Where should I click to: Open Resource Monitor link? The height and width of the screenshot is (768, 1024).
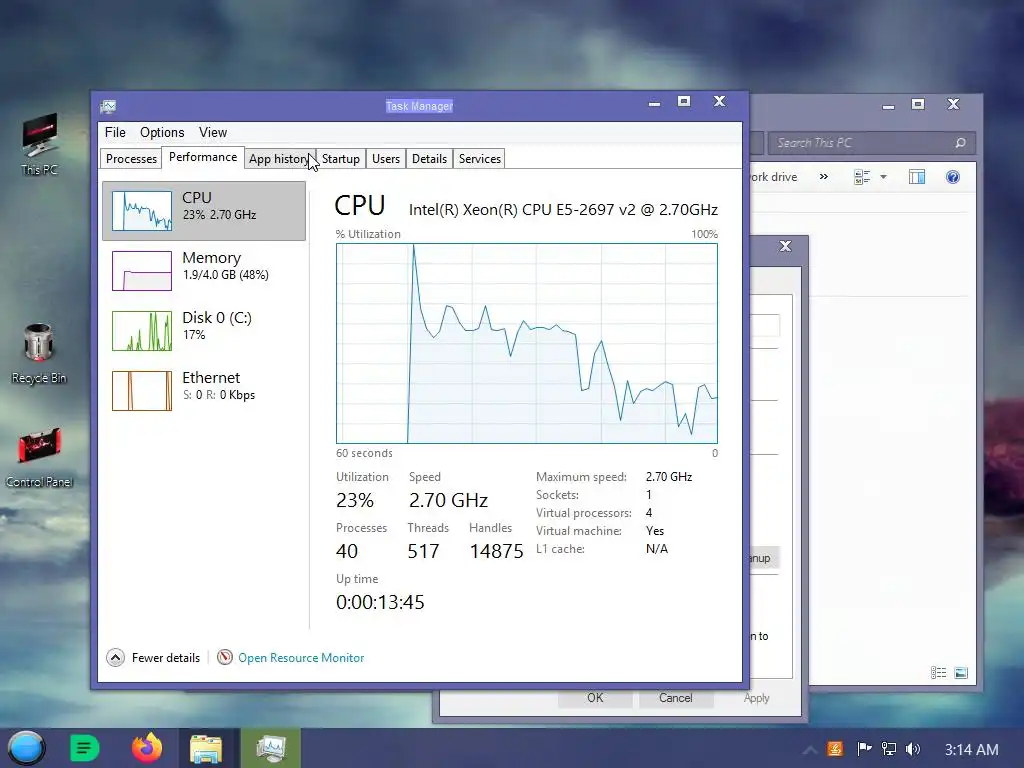[301, 658]
